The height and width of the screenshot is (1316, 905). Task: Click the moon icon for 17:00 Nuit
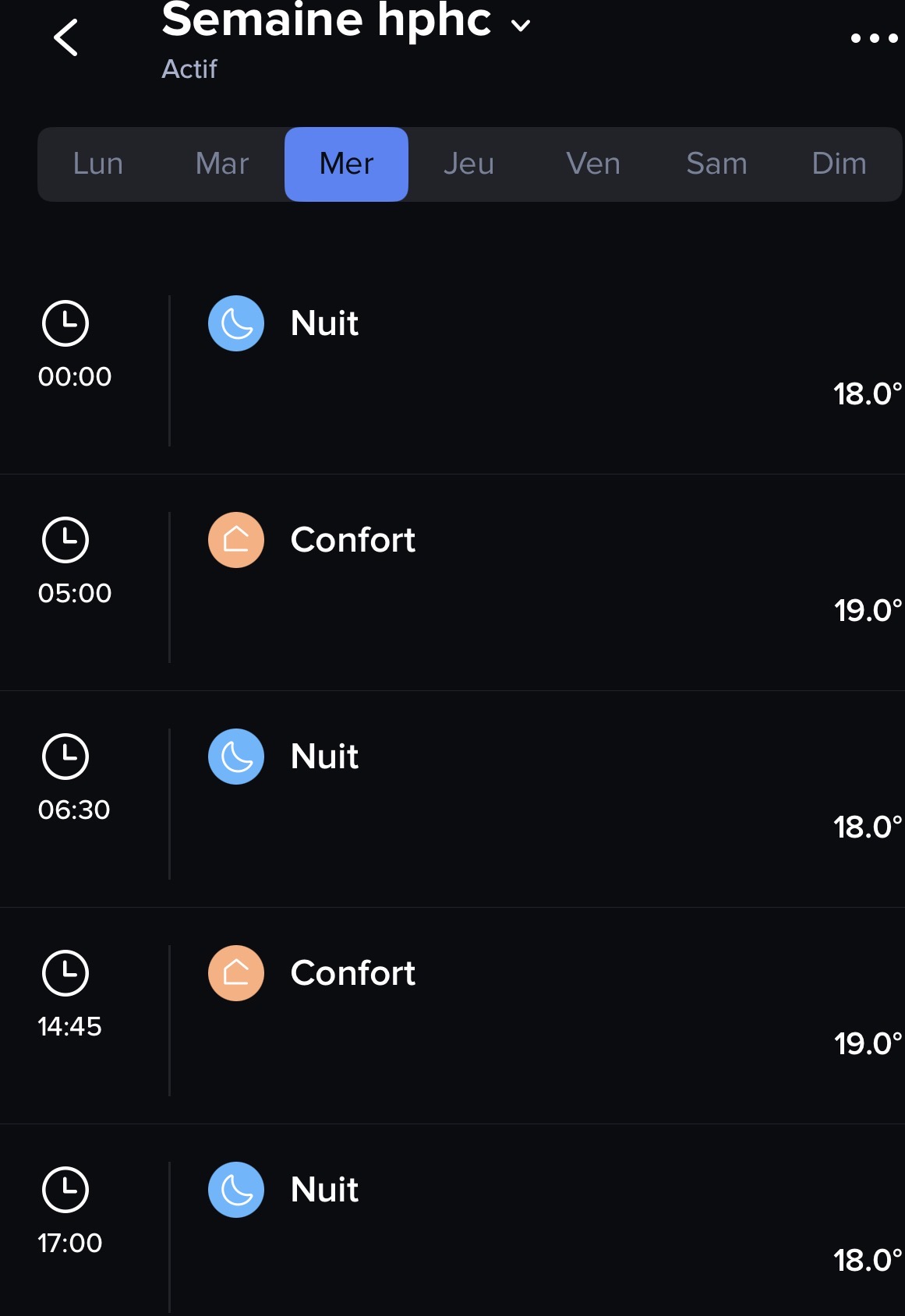point(236,1190)
